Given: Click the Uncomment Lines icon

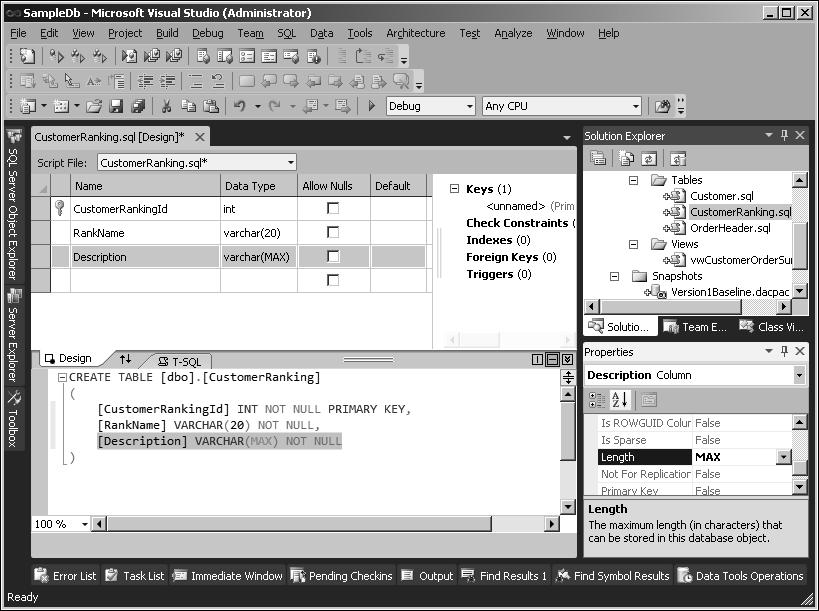Looking at the screenshot, I should (x=217, y=81).
